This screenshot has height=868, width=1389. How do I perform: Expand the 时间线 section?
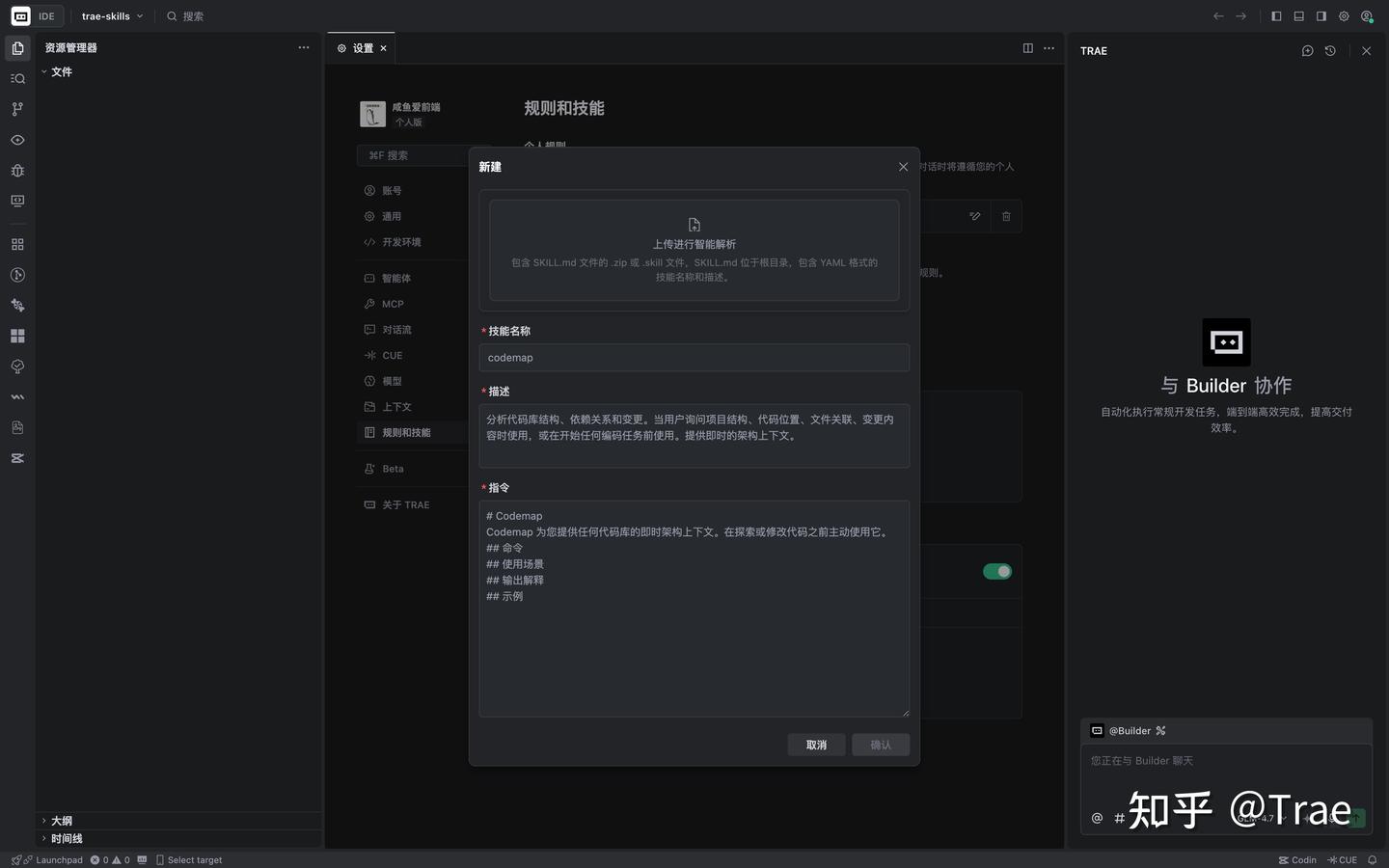pos(61,839)
